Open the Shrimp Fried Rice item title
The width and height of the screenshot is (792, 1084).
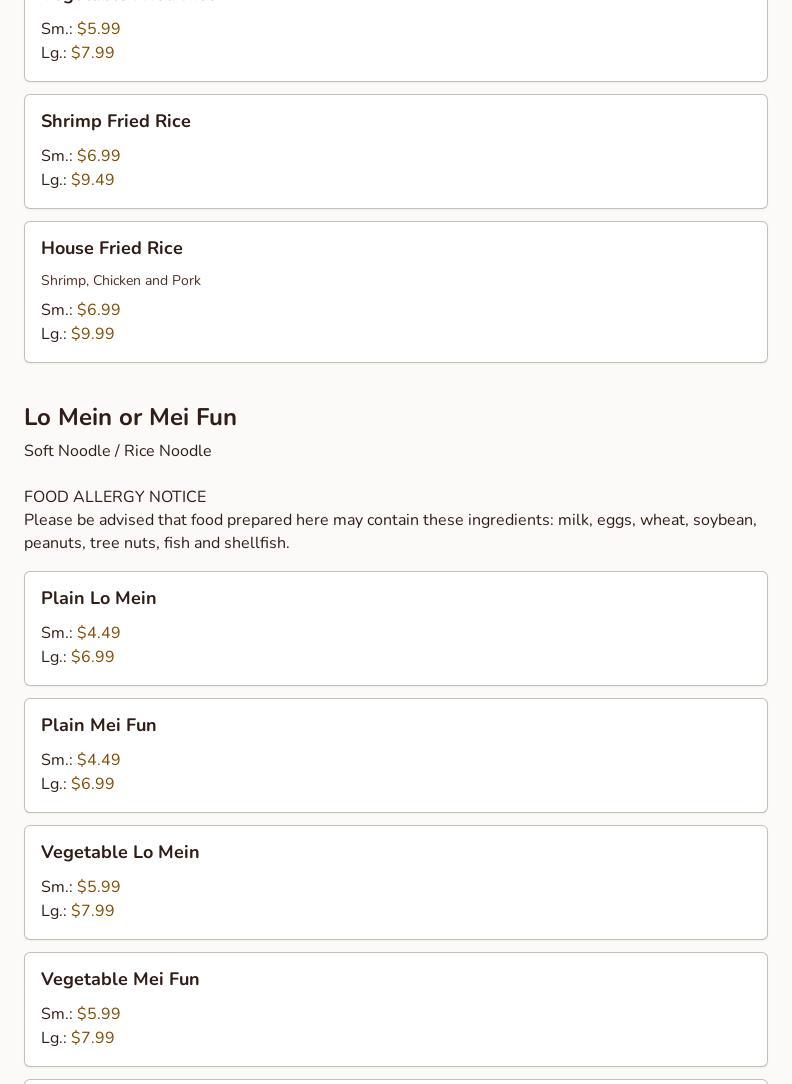click(116, 121)
